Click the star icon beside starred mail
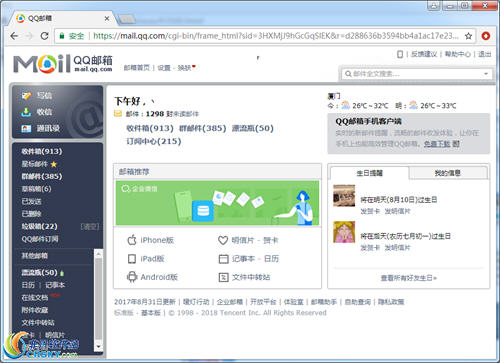The width and height of the screenshot is (500, 363). (x=54, y=164)
